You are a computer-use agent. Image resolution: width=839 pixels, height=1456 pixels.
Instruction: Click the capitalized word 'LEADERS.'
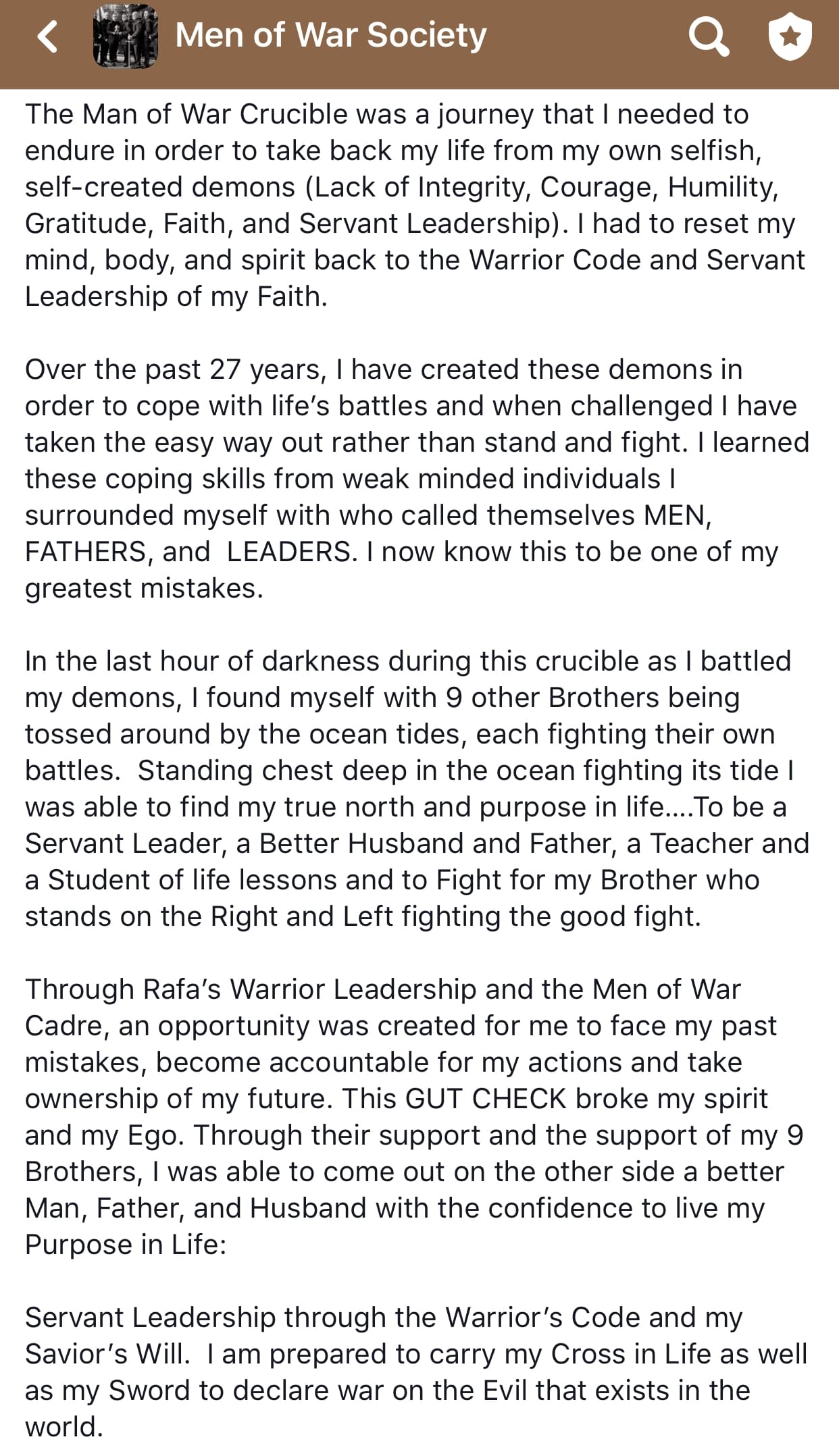pyautogui.click(x=292, y=552)
